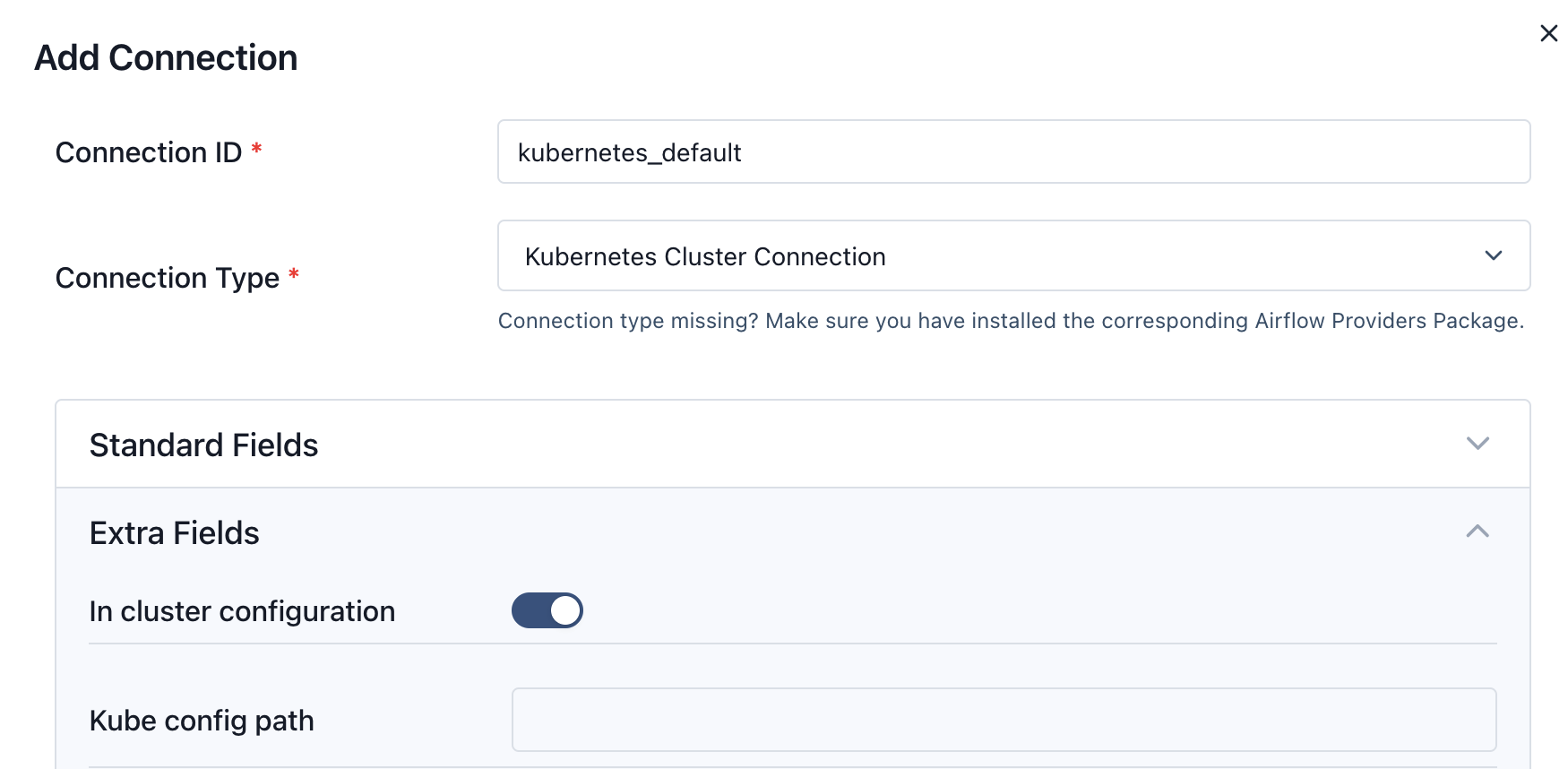Image resolution: width=1568 pixels, height=769 pixels.
Task: Select the kubernetes_default Connection ID text
Action: pos(630,152)
